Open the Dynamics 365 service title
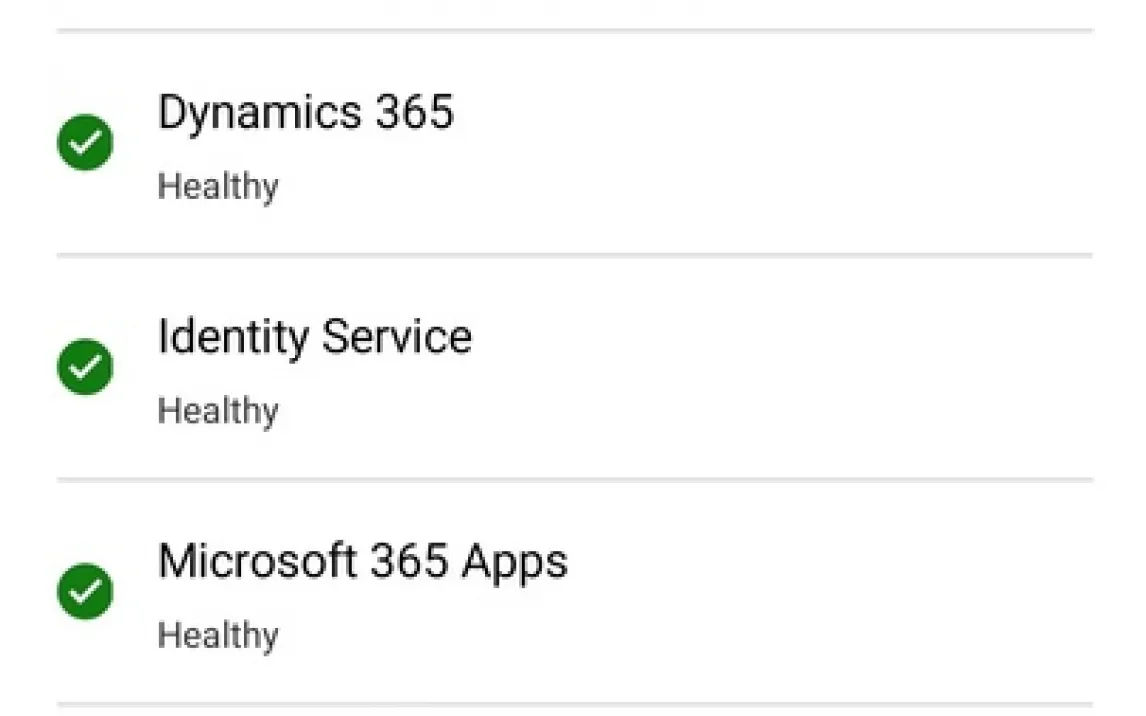Image resolution: width=1146 pixels, height=716 pixels. tap(305, 112)
